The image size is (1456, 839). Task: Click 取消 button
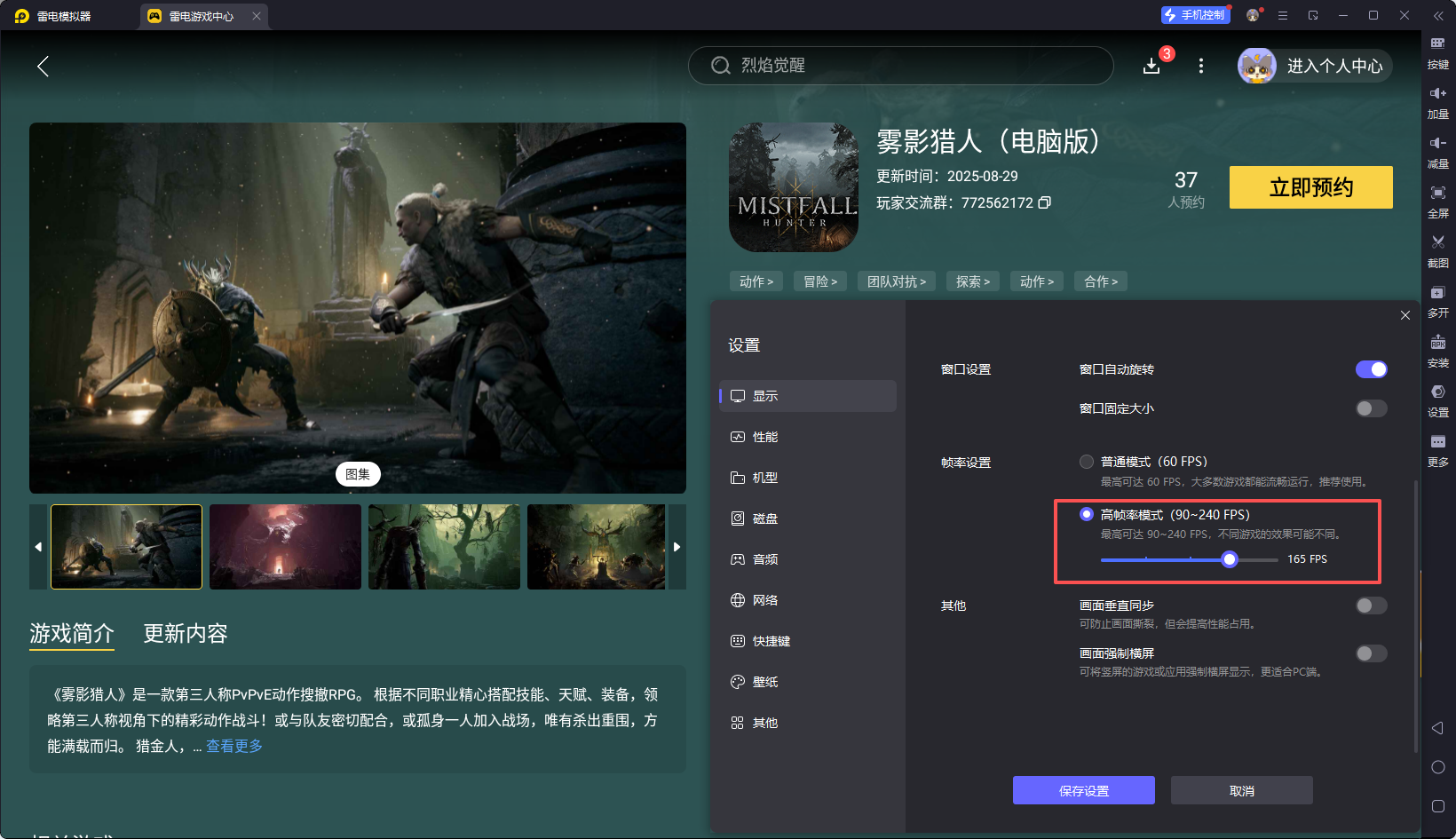point(1242,790)
